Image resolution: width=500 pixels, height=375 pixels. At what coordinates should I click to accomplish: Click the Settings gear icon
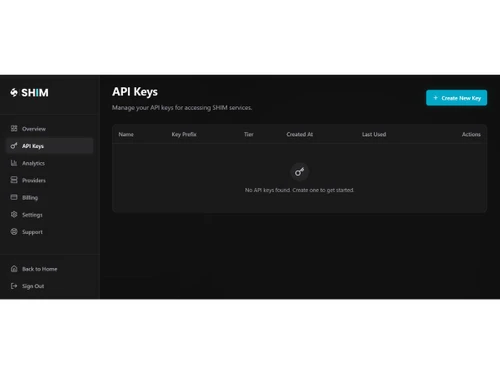pyautogui.click(x=14, y=214)
